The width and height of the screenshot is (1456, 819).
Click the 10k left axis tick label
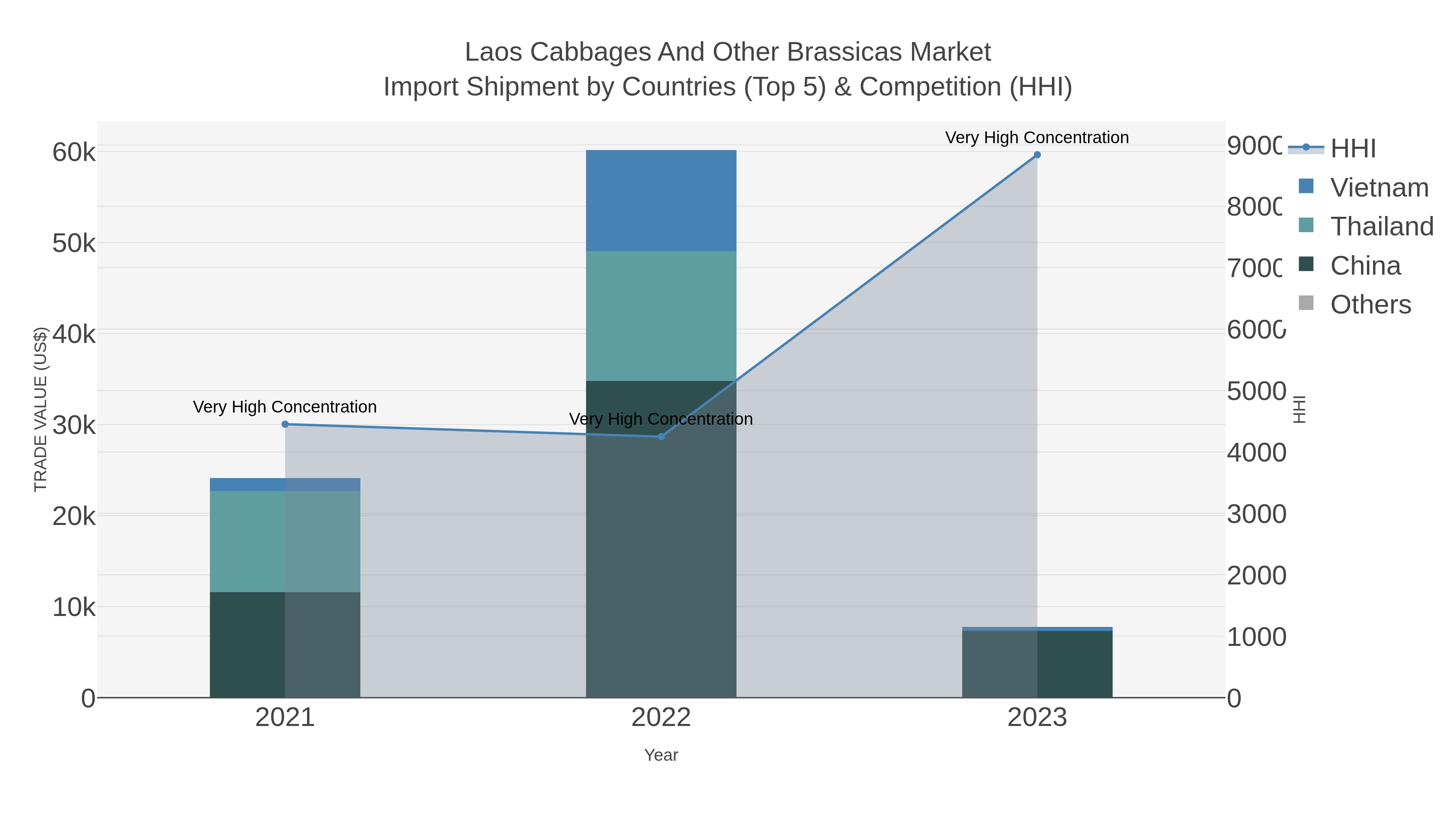[74, 607]
